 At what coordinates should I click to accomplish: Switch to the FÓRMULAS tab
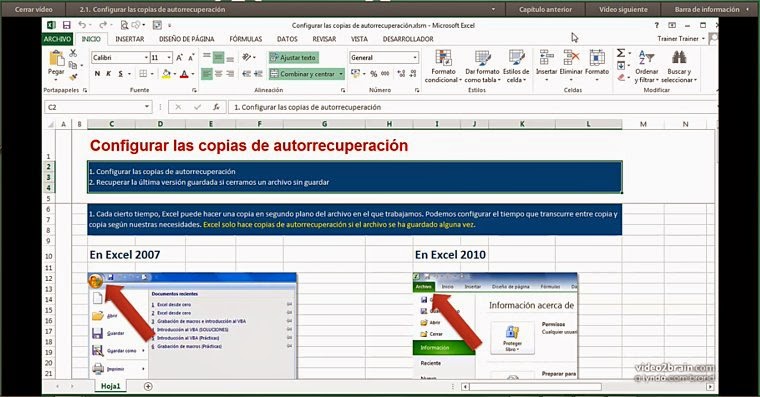click(x=246, y=39)
